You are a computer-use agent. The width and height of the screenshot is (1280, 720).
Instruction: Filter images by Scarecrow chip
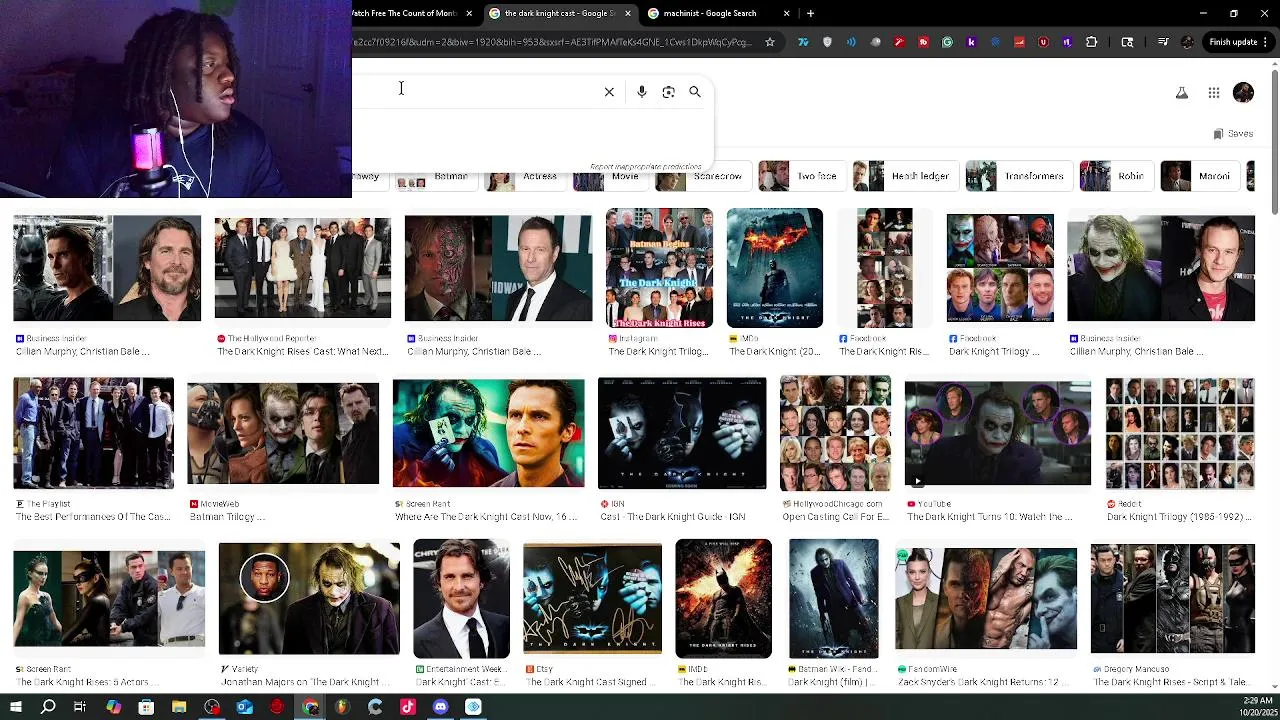tap(702, 176)
